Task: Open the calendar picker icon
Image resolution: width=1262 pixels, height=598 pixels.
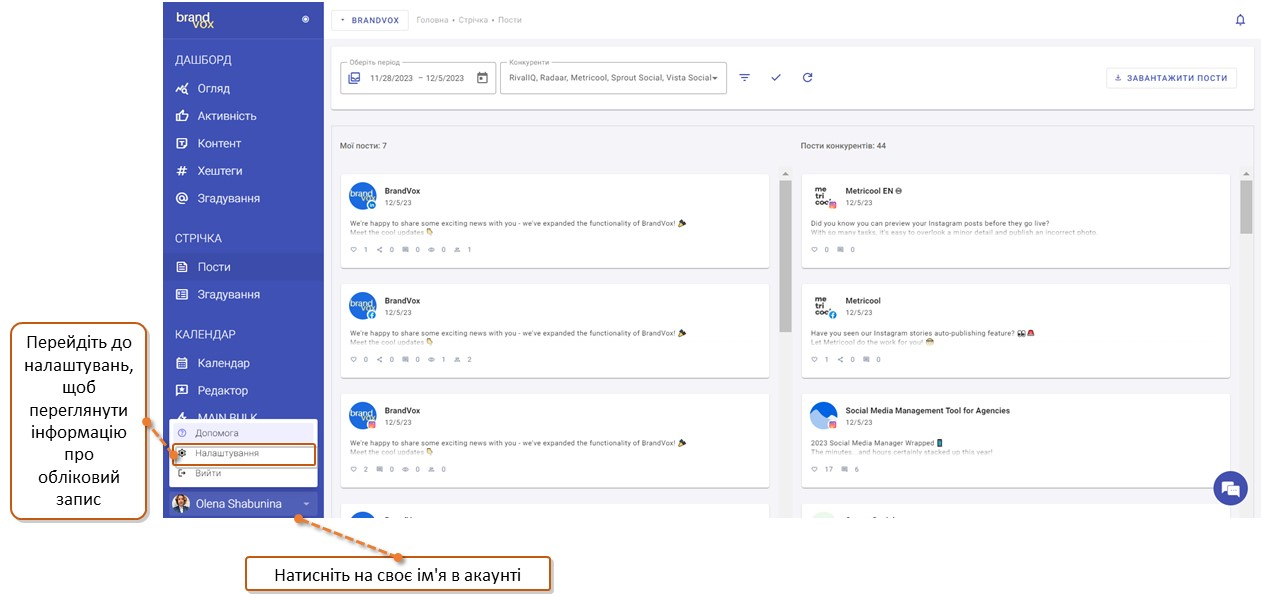Action: pos(482,78)
